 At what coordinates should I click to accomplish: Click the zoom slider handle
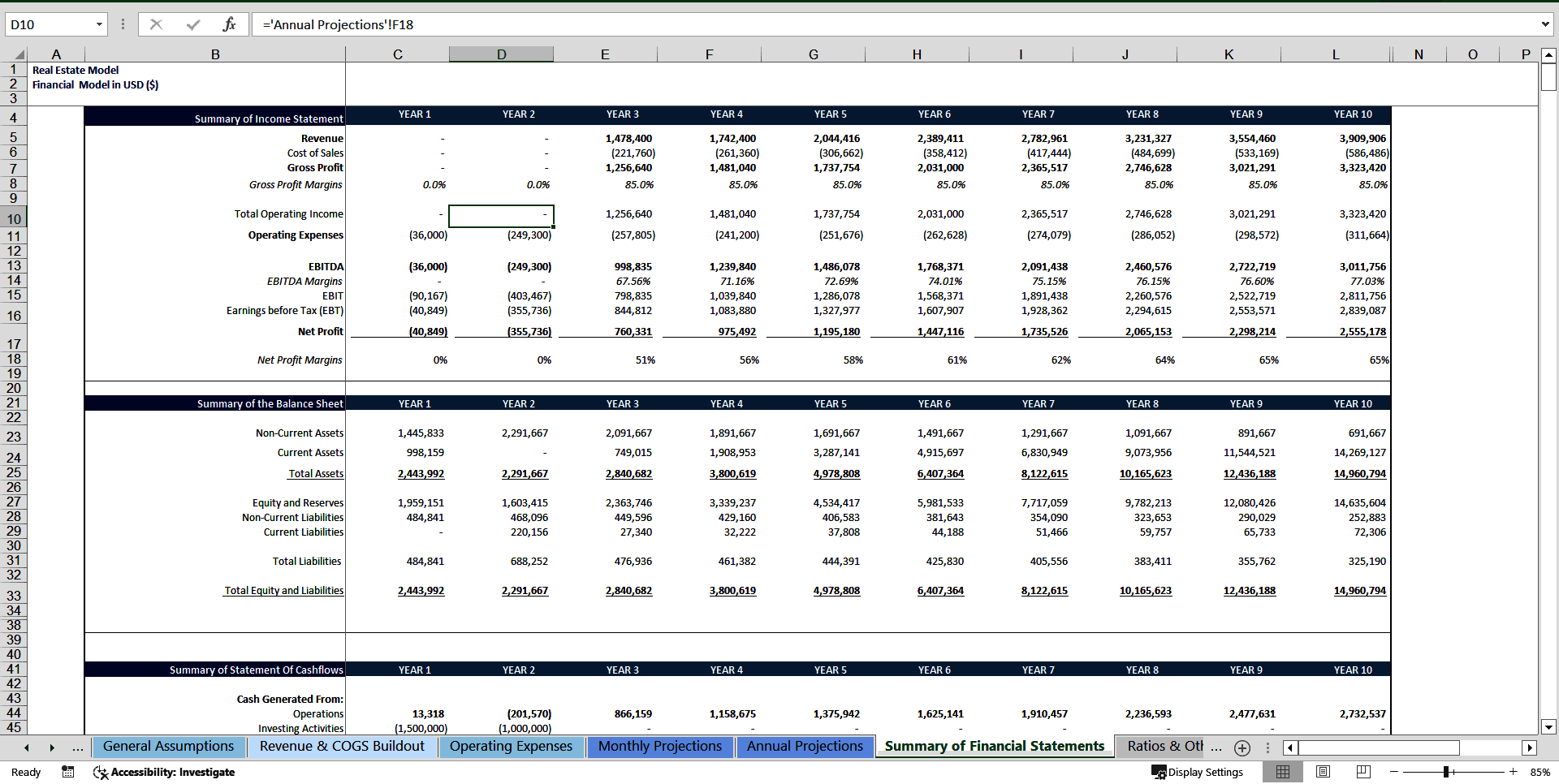click(x=1446, y=772)
